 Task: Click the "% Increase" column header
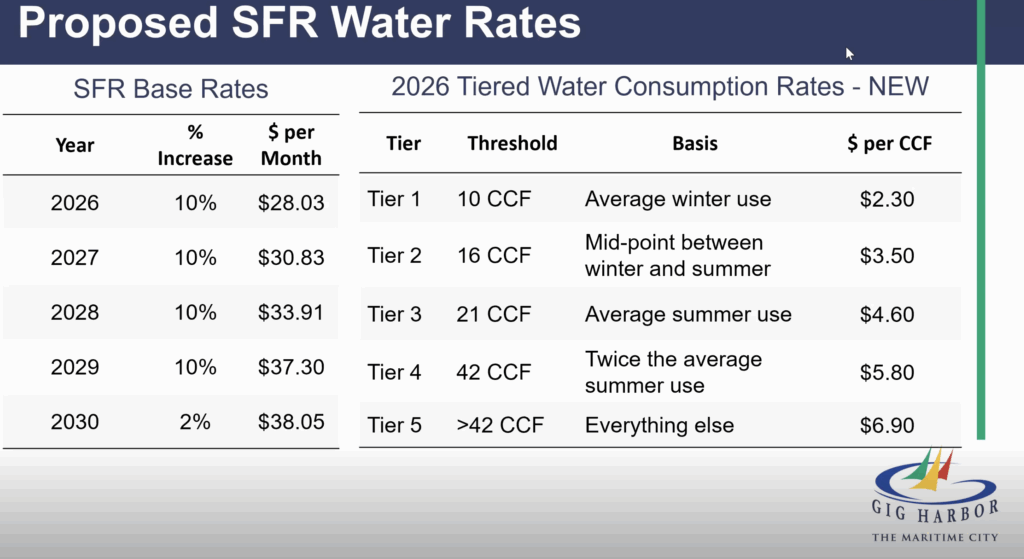195,146
